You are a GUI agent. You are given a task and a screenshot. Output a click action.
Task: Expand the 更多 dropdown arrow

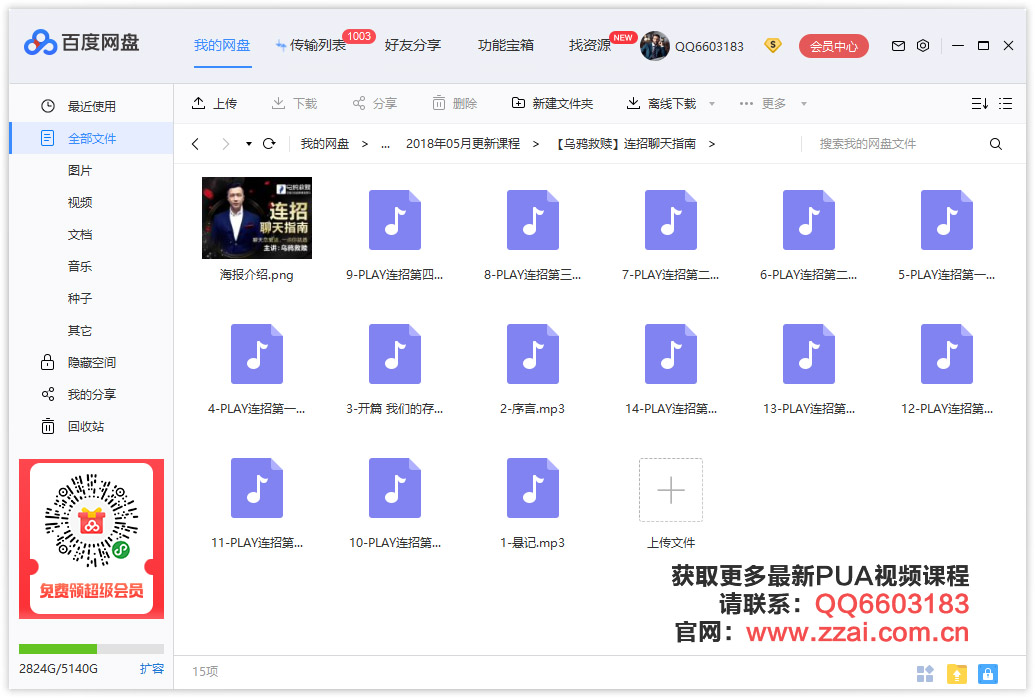[x=803, y=104]
